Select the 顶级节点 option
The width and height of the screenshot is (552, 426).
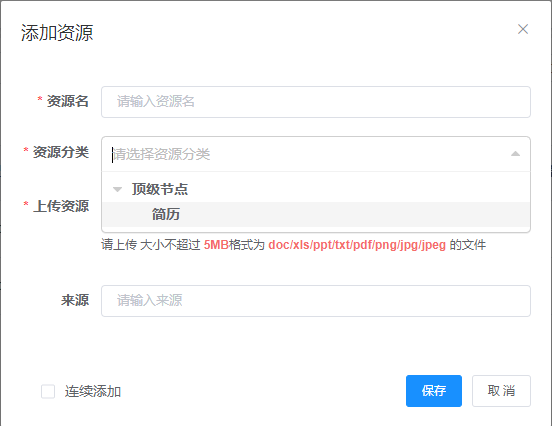pos(160,189)
